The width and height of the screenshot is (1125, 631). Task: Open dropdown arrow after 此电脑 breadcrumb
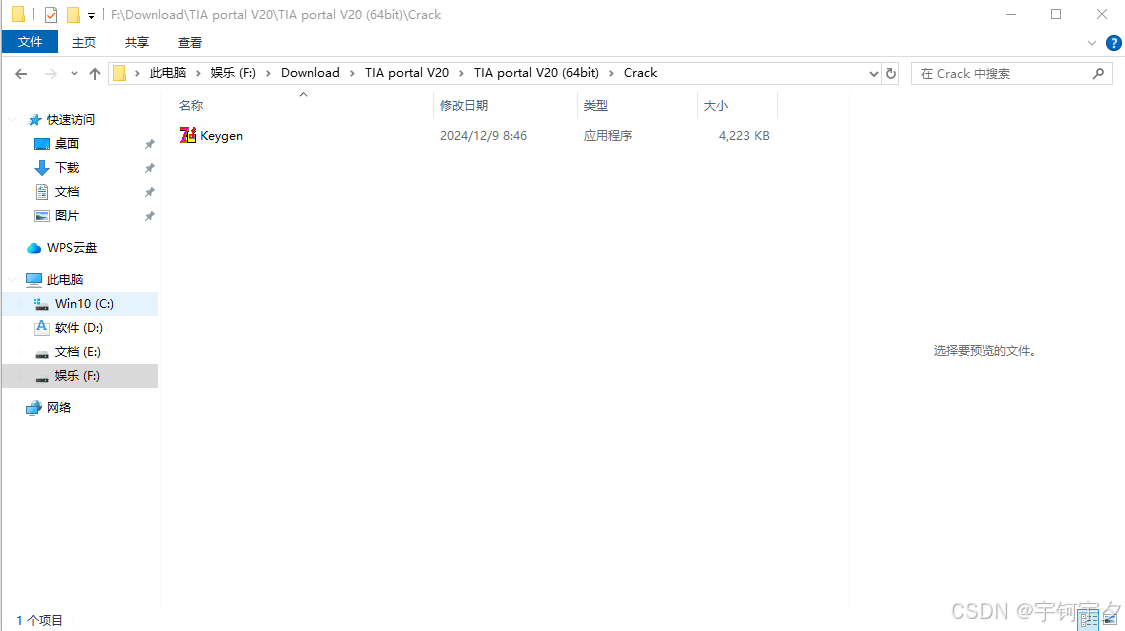coord(198,73)
